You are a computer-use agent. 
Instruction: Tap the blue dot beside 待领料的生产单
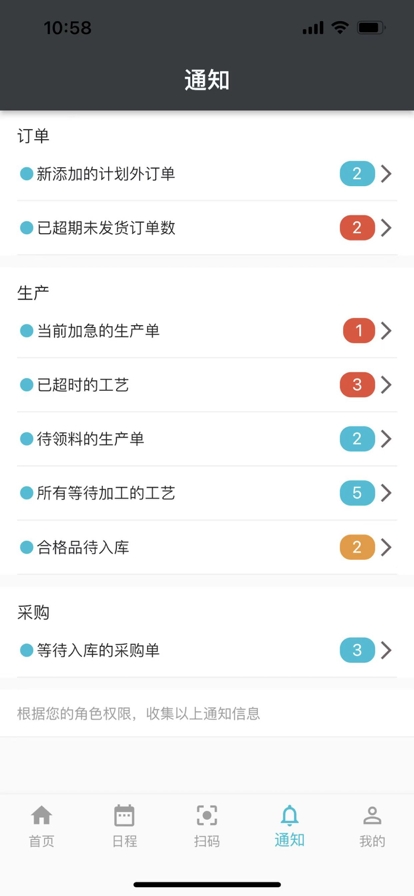point(26,439)
